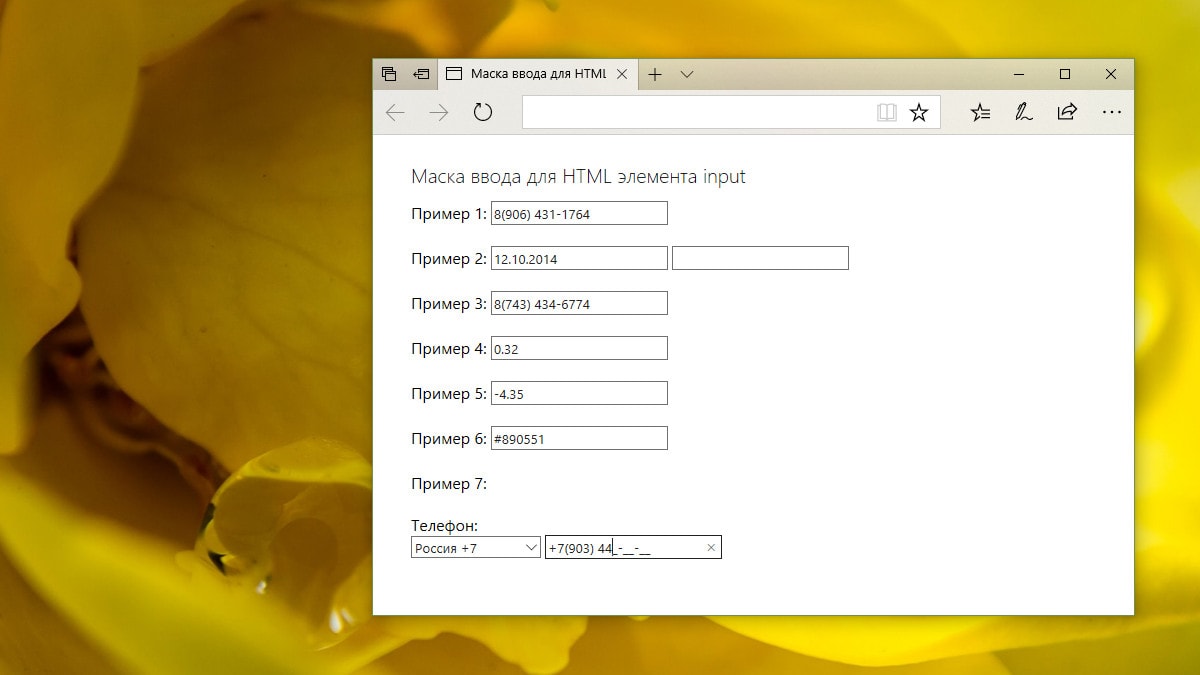1200x675 pixels.
Task: Close the 'Маска ввода для HTML' tab
Action: pyautogui.click(x=623, y=74)
